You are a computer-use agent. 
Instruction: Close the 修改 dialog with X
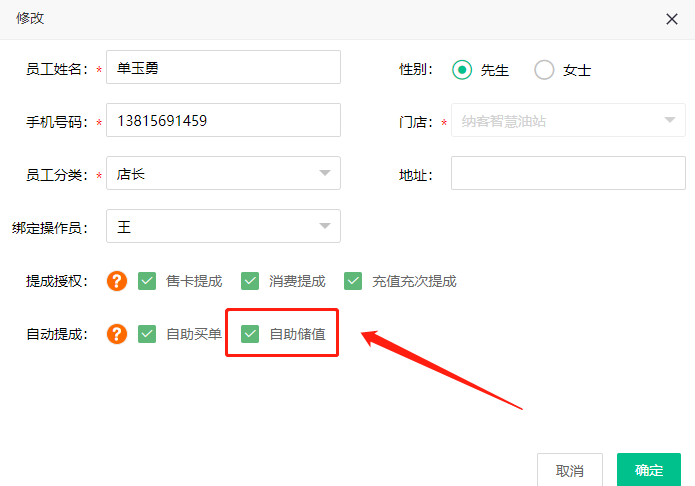click(672, 19)
